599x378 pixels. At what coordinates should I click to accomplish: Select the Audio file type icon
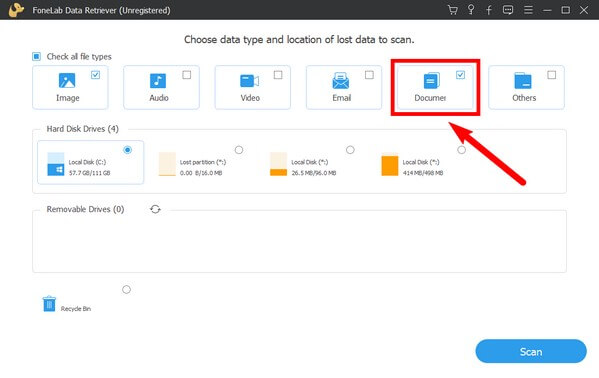(x=158, y=81)
